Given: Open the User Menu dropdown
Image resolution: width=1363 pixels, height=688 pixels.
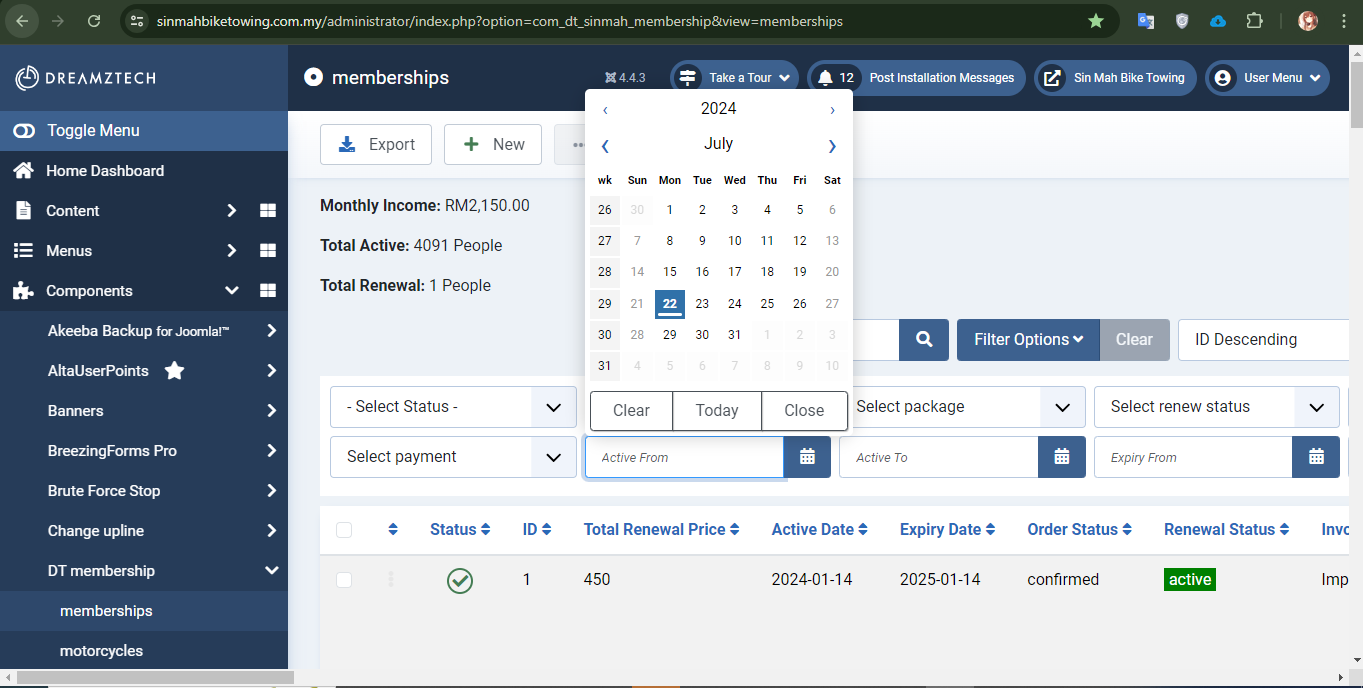Looking at the screenshot, I should pos(1267,78).
